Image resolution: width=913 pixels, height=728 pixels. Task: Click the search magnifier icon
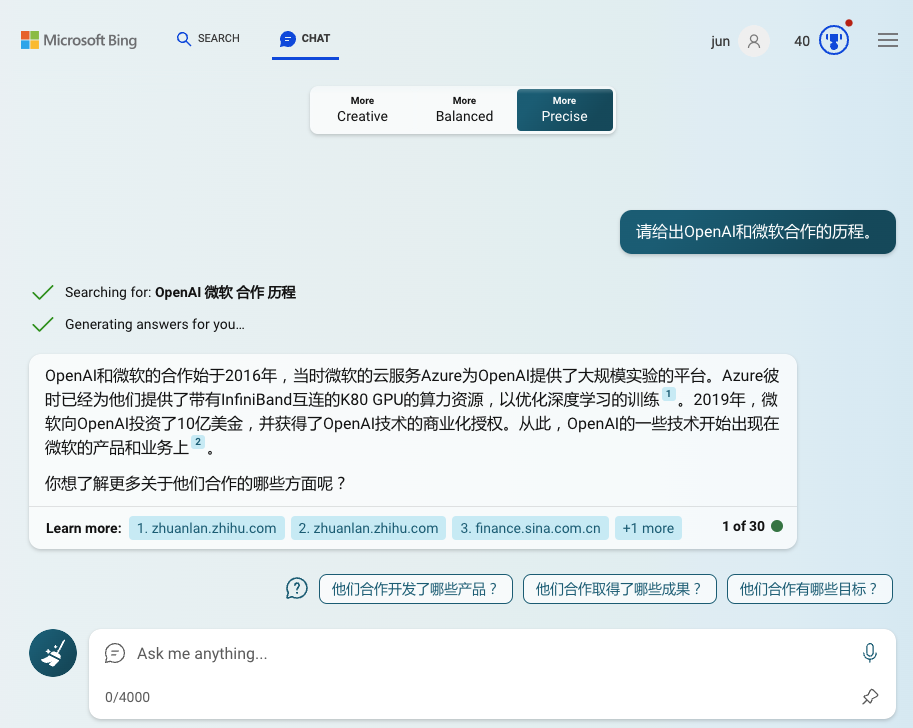click(x=183, y=39)
